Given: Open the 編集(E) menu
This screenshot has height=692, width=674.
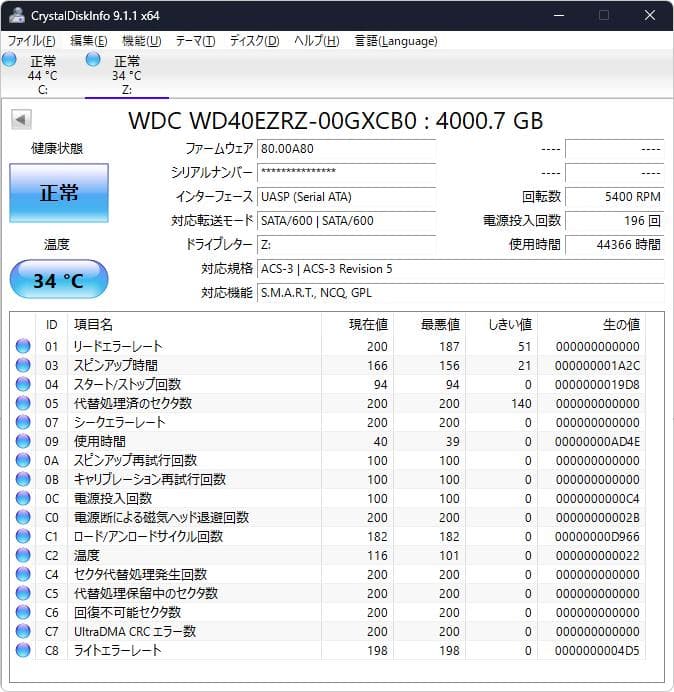Looking at the screenshot, I should click(x=89, y=41).
